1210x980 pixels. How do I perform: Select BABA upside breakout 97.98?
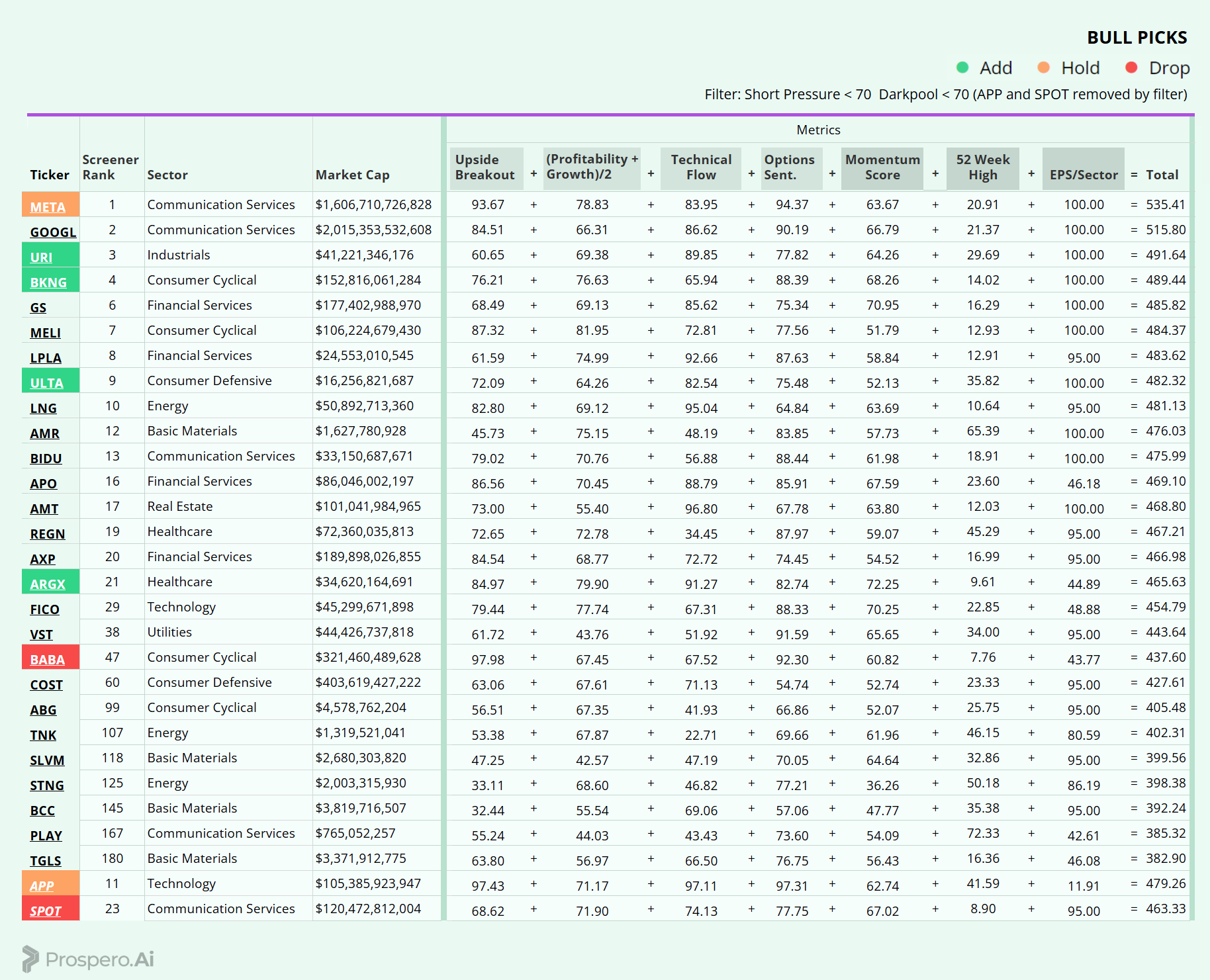tap(488, 660)
